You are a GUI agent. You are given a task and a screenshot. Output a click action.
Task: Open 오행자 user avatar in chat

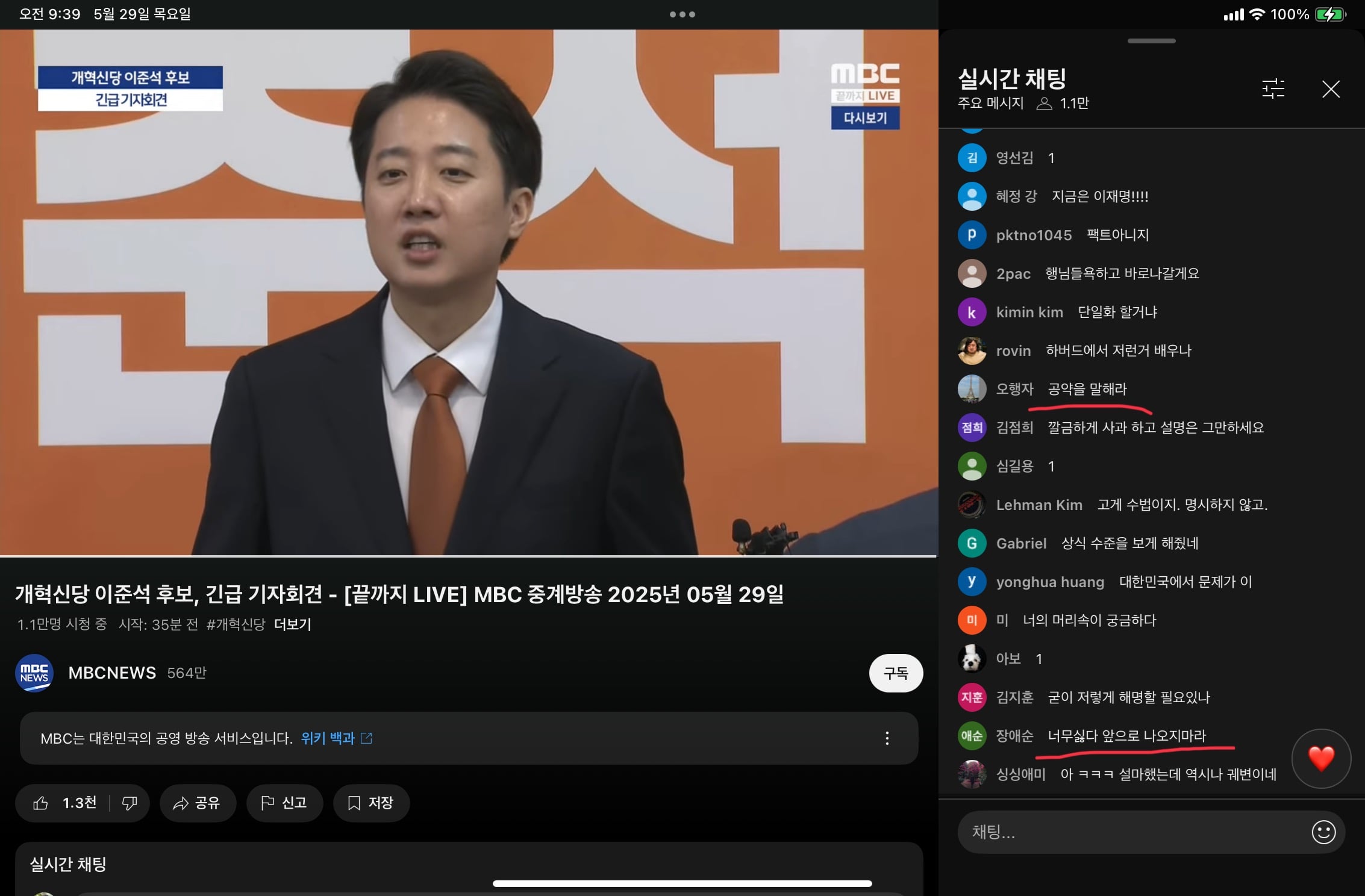click(x=972, y=389)
